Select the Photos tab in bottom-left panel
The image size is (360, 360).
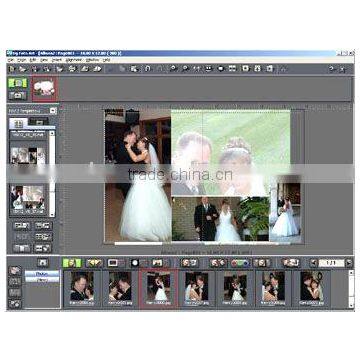(42, 274)
